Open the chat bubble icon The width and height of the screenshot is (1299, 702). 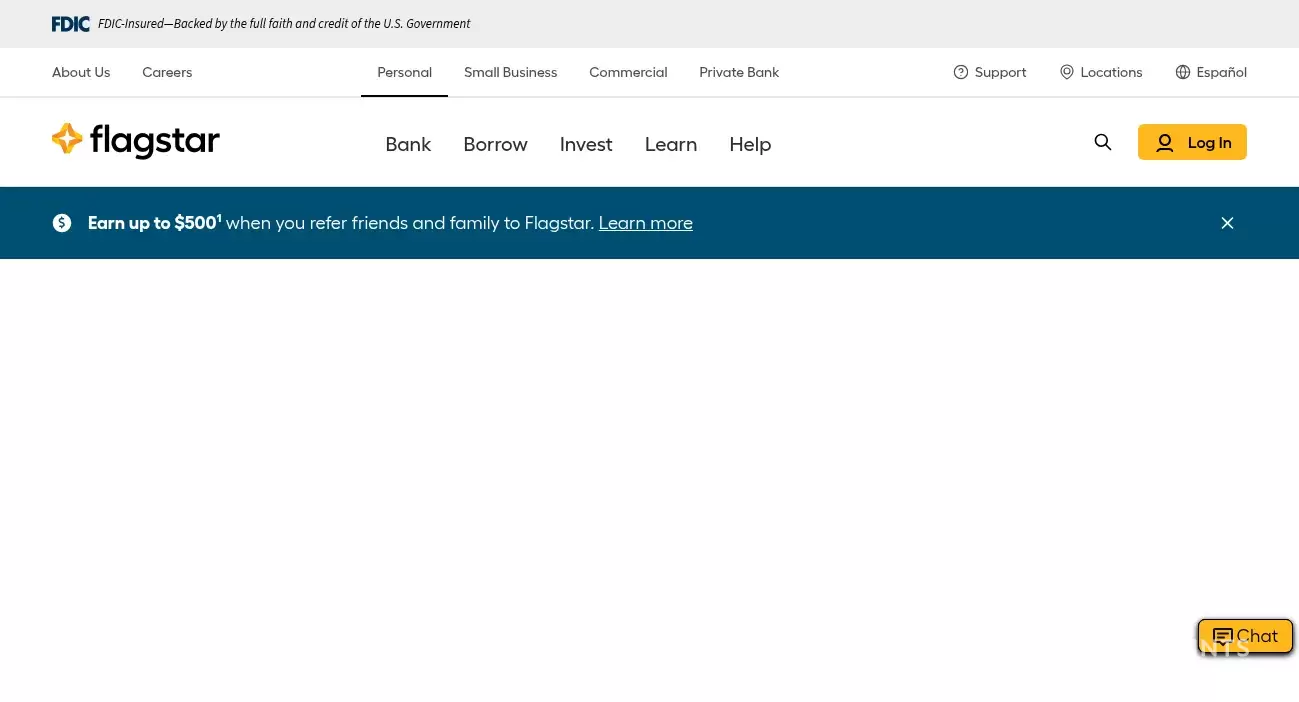(1222, 636)
